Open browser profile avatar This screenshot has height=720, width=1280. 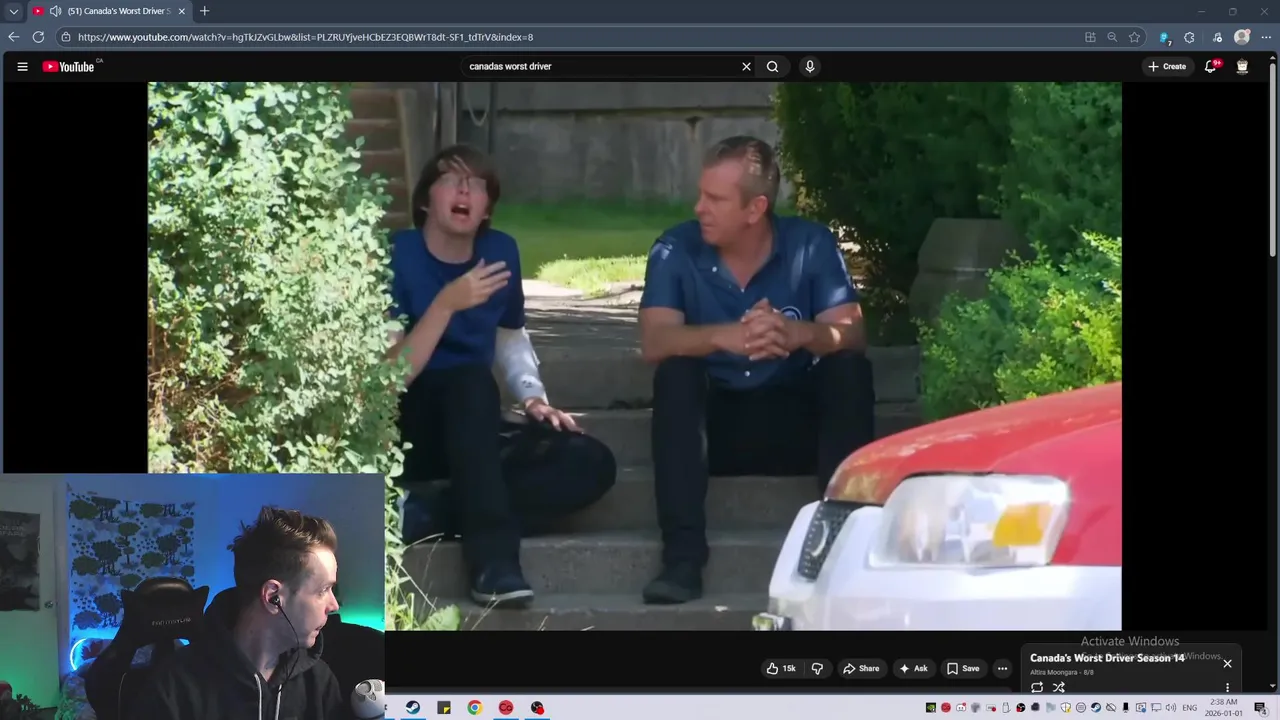(1242, 37)
